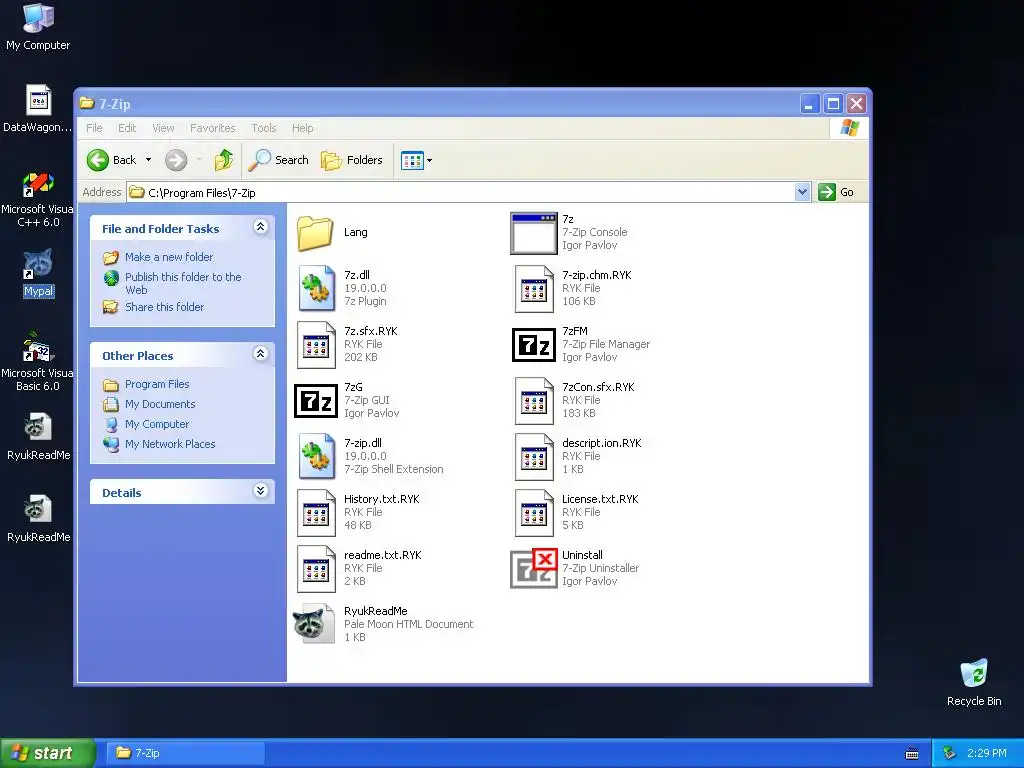1024x768 pixels.
Task: Open the Lang folder icon
Action: pos(315,233)
